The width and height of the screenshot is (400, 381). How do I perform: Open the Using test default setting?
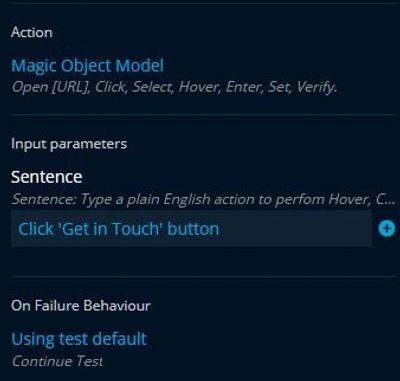click(x=79, y=339)
